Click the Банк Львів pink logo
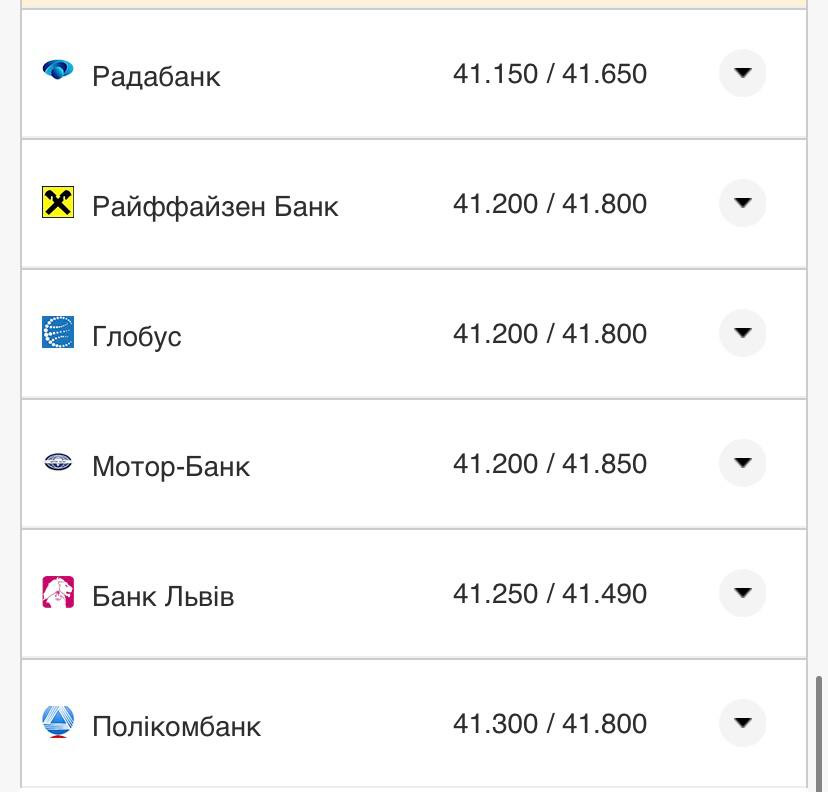This screenshot has height=792, width=828. [58, 592]
